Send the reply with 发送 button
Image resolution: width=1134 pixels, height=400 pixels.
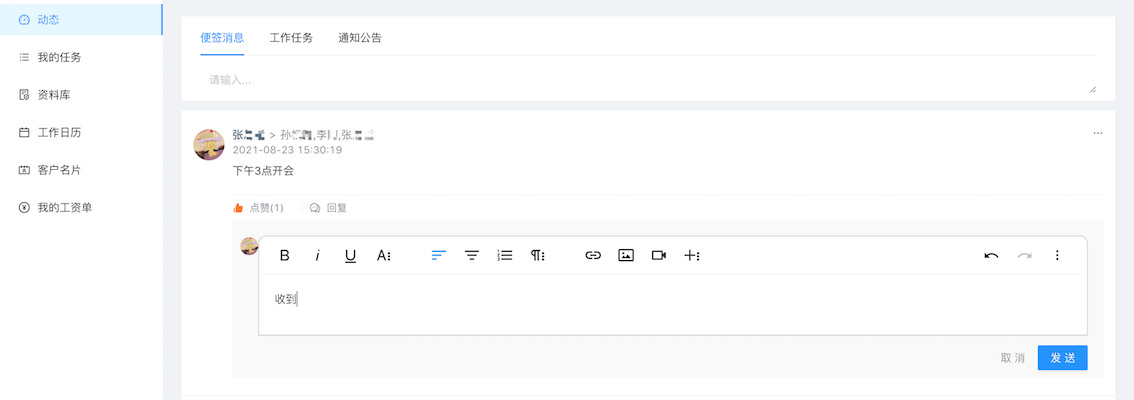point(1062,357)
